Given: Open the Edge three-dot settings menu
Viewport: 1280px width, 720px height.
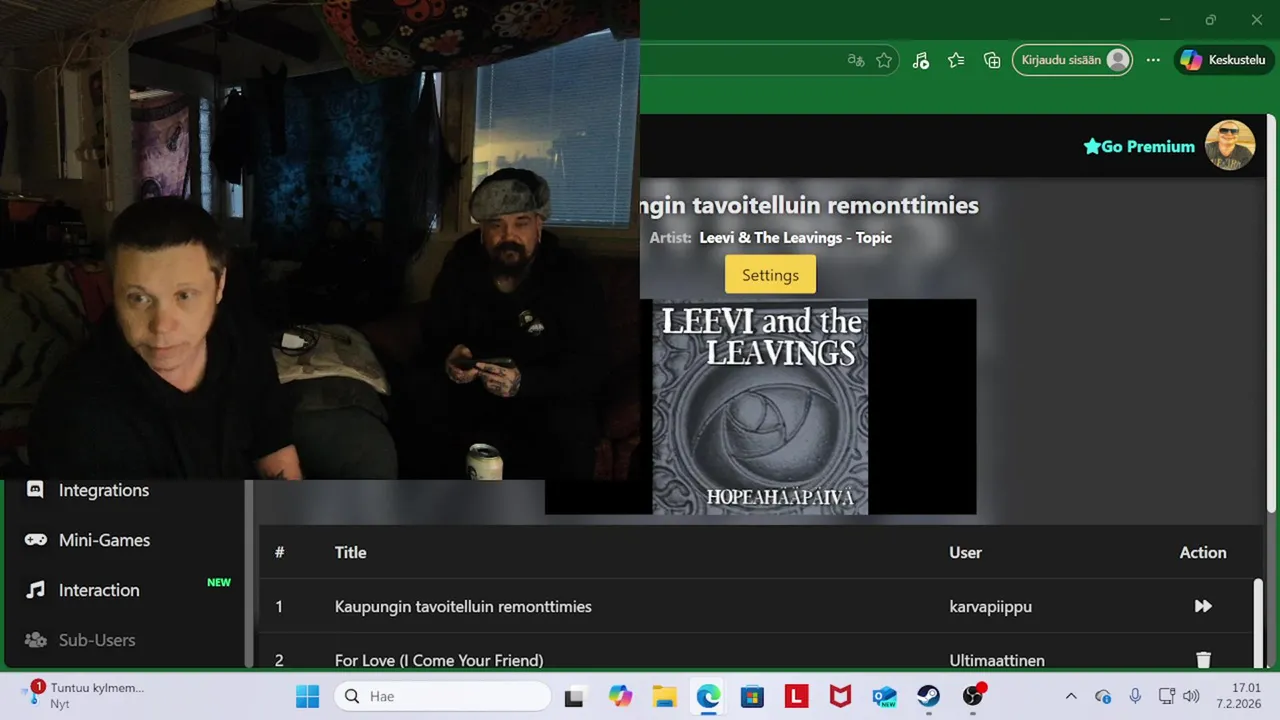Looking at the screenshot, I should point(1153,60).
